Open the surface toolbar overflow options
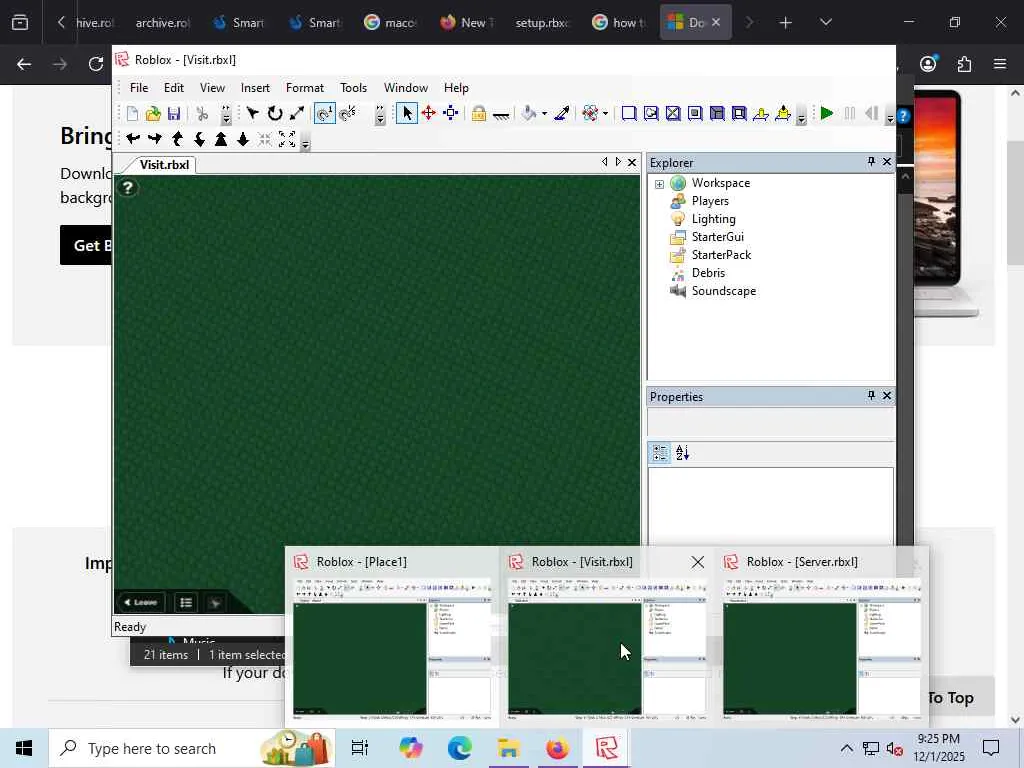Viewport: 1024px width, 768px height. tap(801, 117)
